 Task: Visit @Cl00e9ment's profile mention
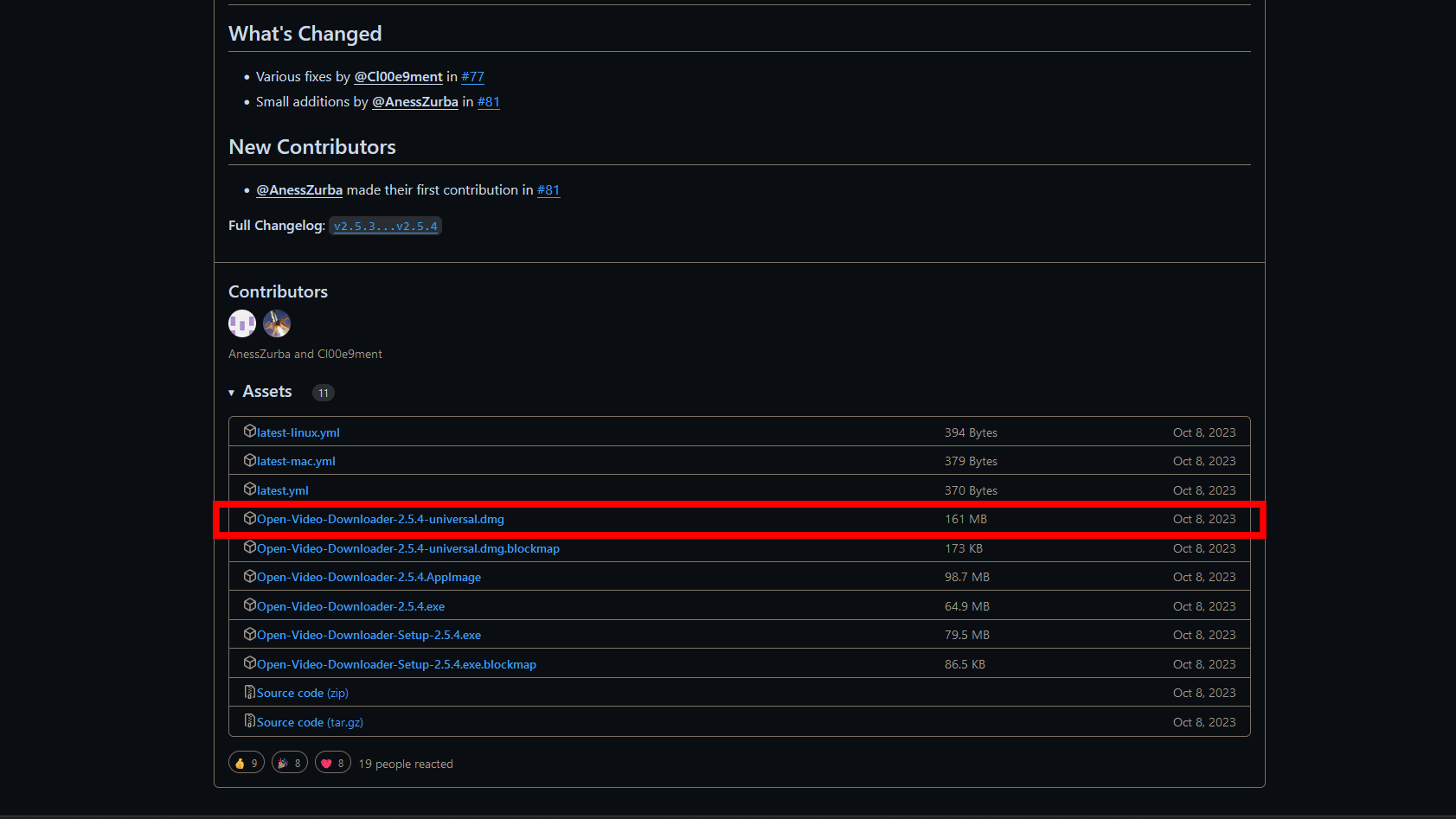point(398,77)
